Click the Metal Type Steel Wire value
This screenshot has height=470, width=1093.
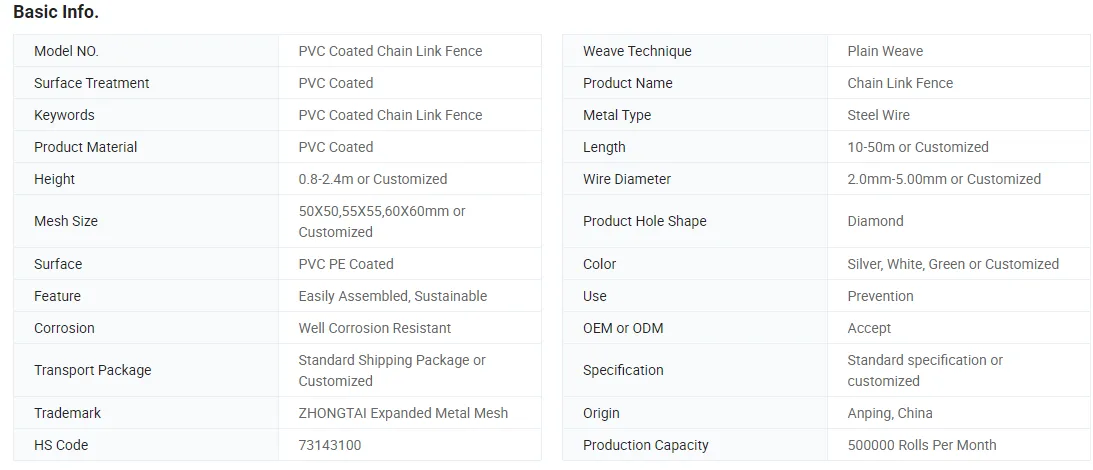coord(878,115)
